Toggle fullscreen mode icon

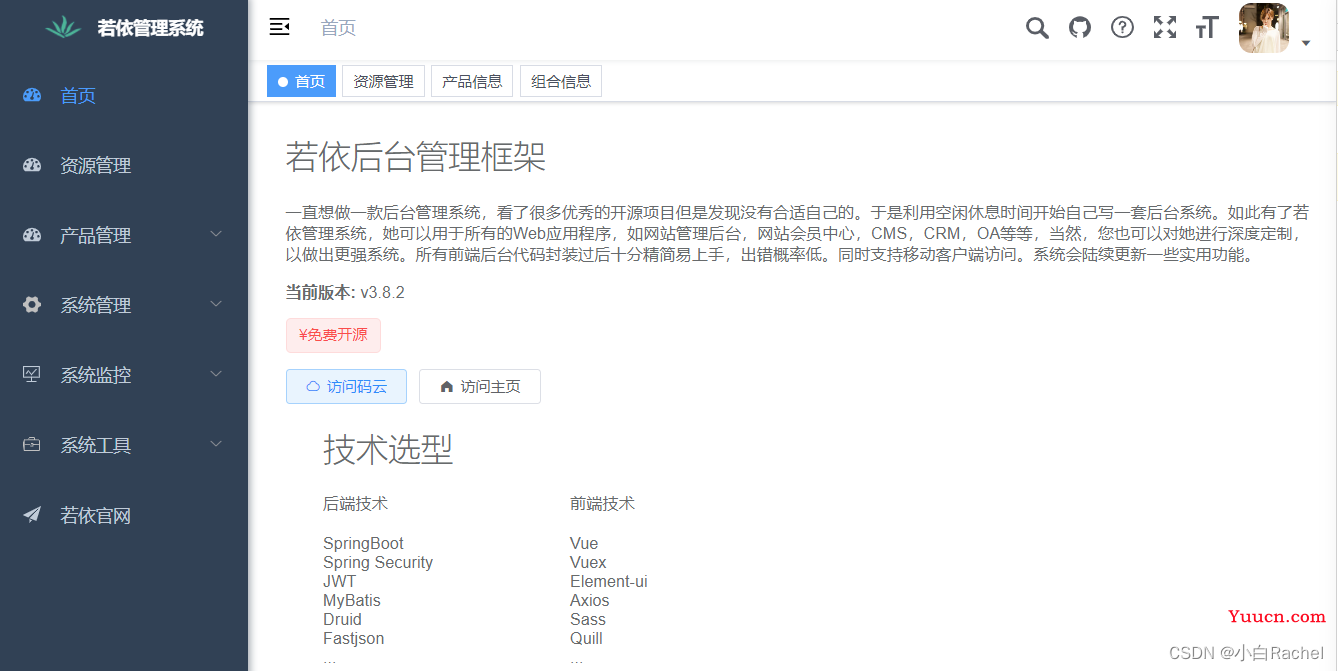(1164, 27)
